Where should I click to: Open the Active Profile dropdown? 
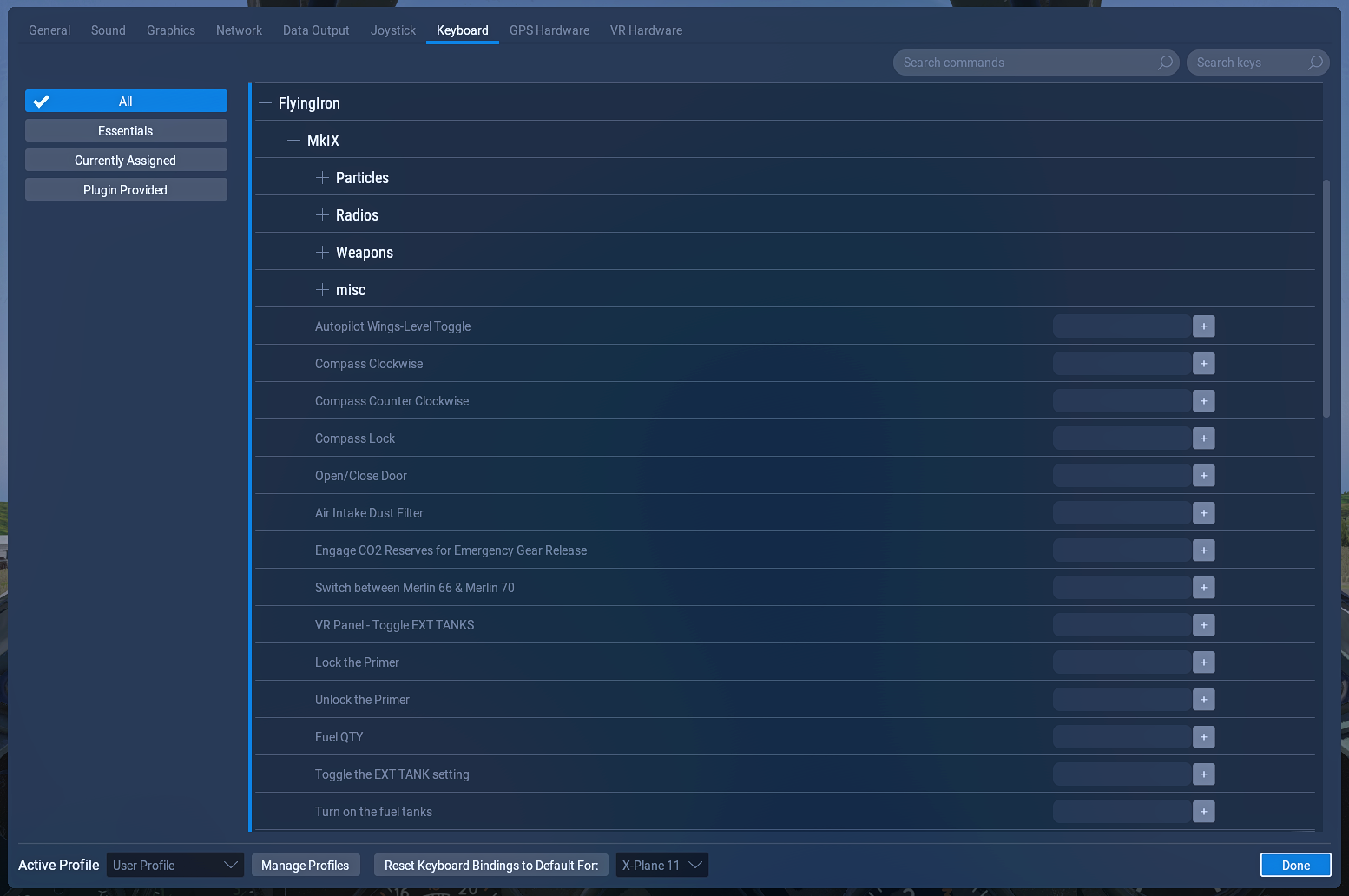coord(175,866)
